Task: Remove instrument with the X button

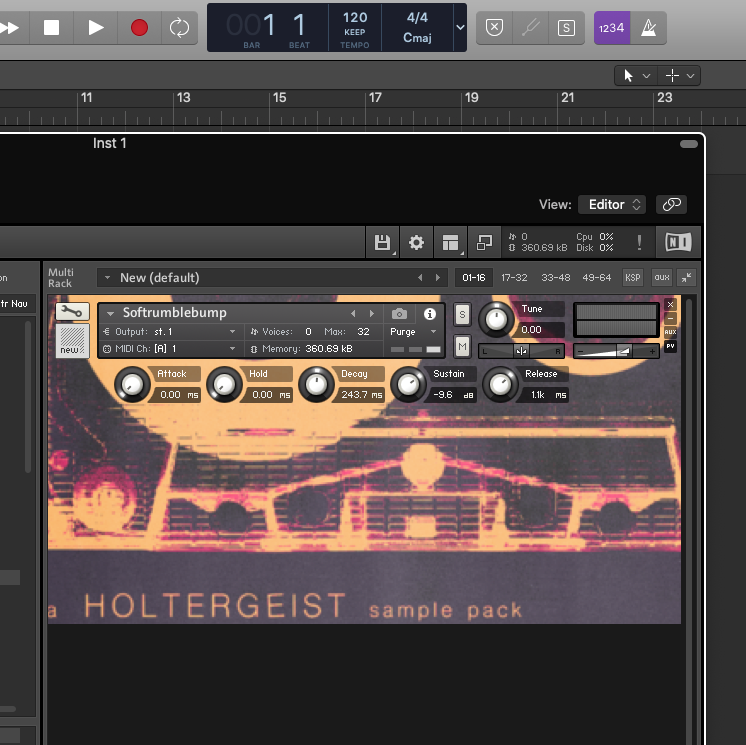Action: pyautogui.click(x=670, y=304)
